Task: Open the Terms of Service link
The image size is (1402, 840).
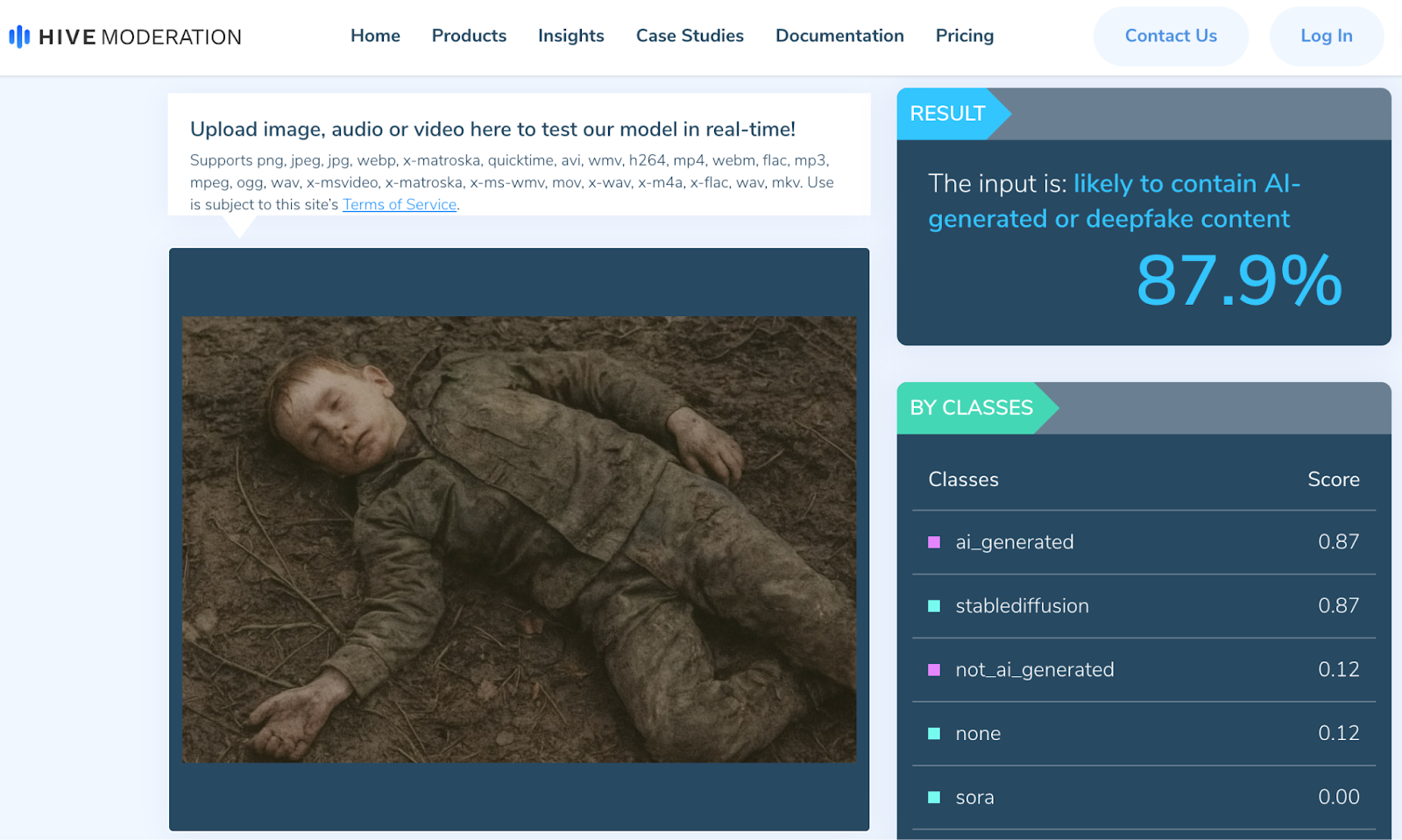Action: pos(400,204)
